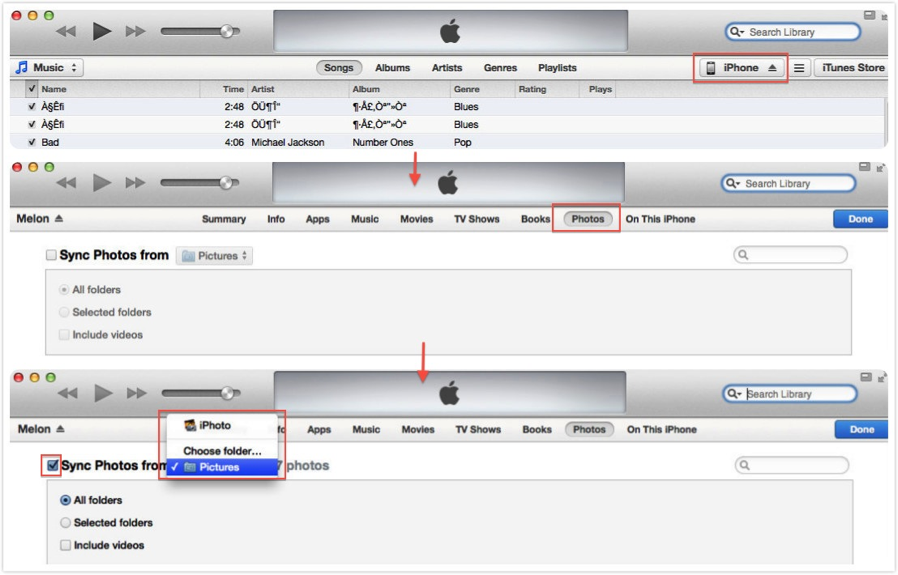
Task: Click the music note icon by Music
Action: pyautogui.click(x=22, y=68)
